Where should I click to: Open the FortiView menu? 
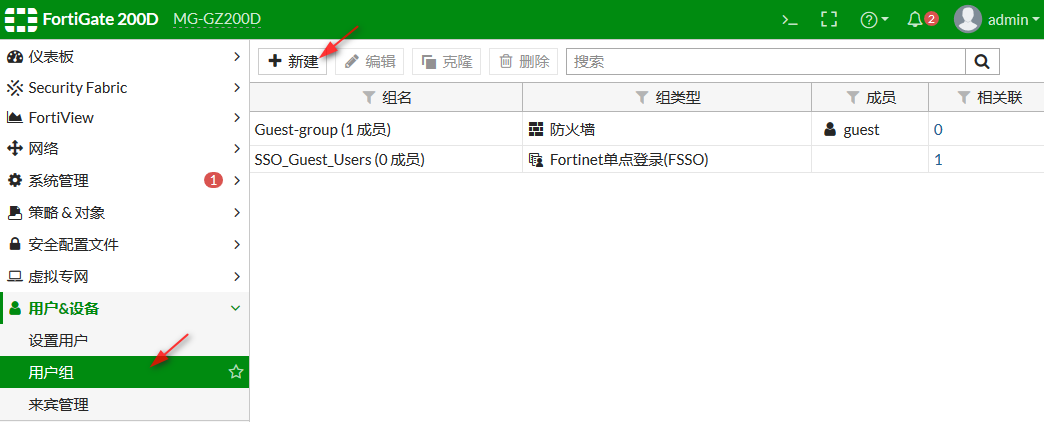click(x=125, y=117)
